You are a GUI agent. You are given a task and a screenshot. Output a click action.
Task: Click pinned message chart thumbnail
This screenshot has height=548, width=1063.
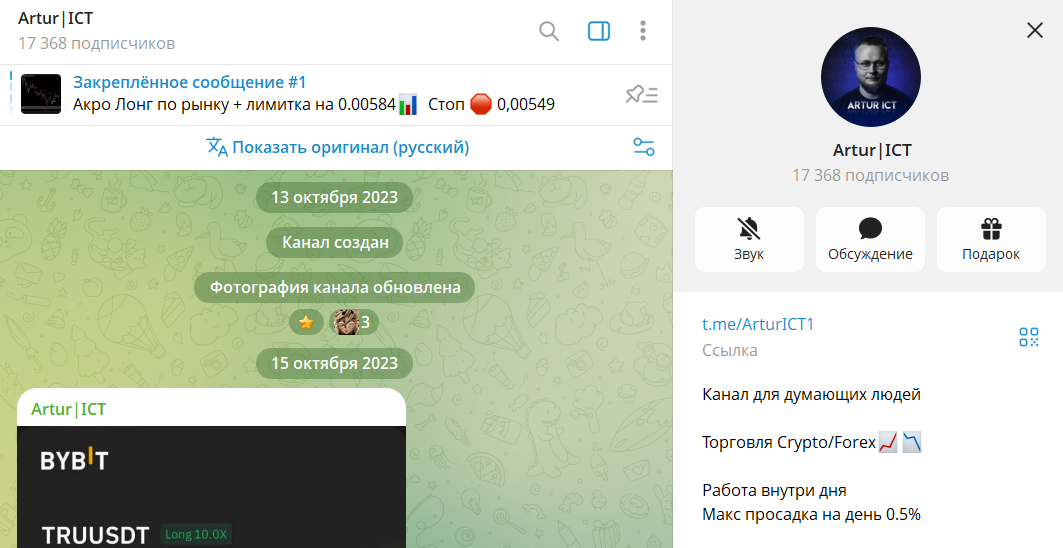[41, 94]
